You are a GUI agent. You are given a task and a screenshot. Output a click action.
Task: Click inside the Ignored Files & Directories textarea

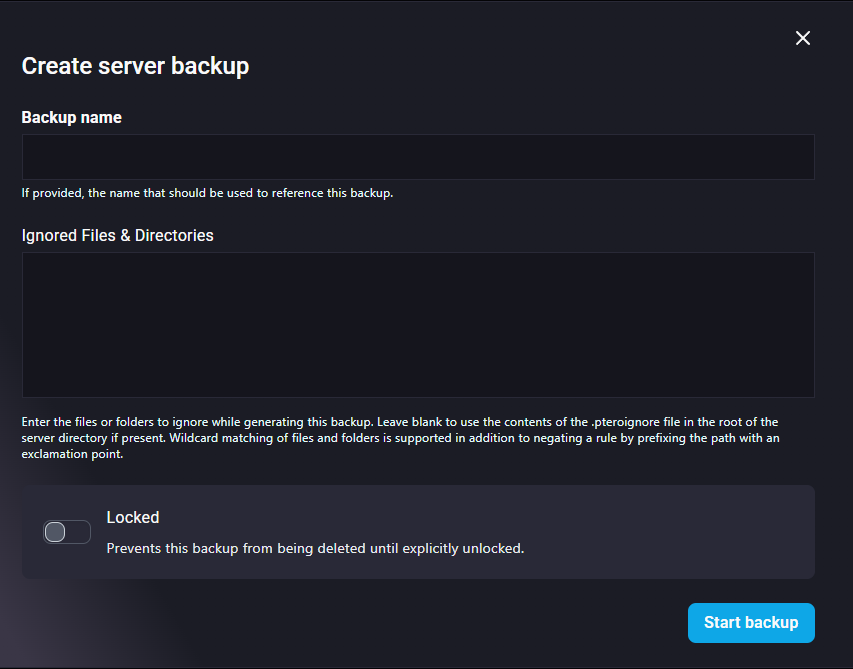click(x=418, y=324)
